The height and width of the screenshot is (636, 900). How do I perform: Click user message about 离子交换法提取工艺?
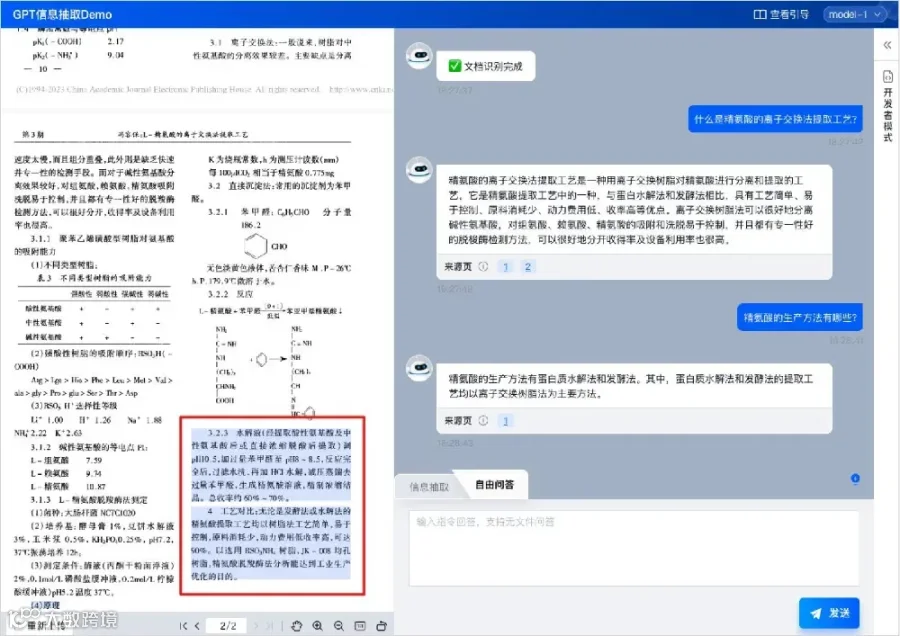coord(775,119)
